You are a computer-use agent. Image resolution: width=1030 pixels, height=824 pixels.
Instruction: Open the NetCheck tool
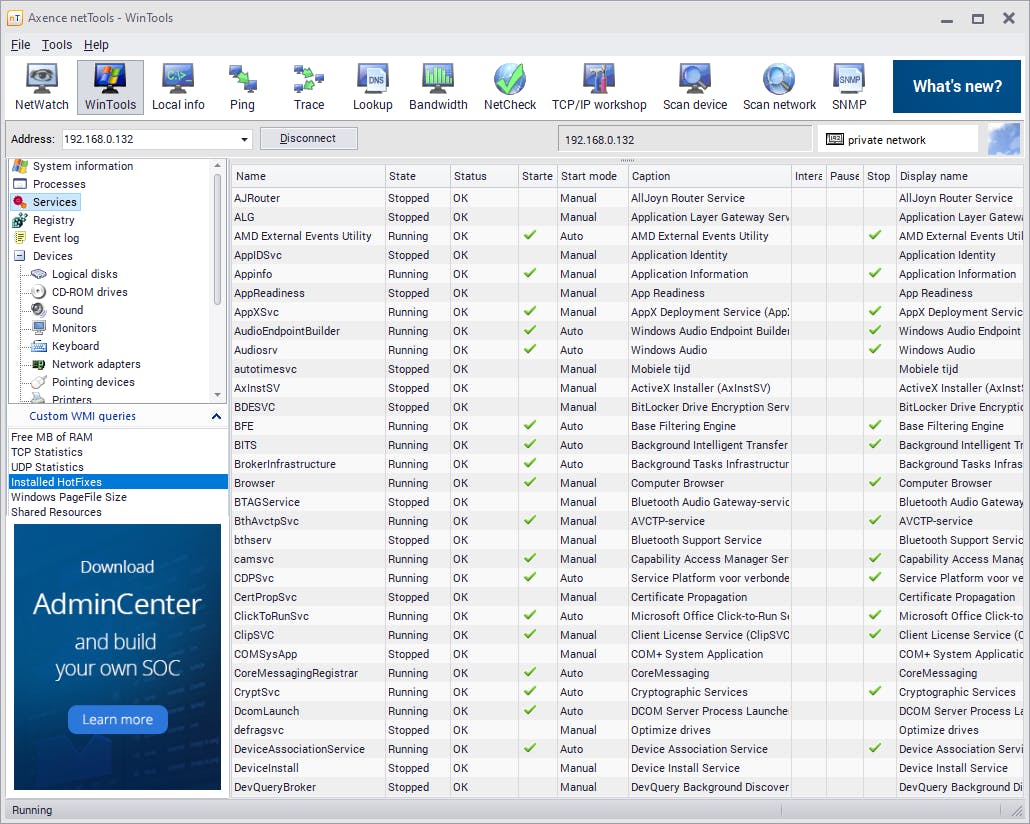(510, 87)
